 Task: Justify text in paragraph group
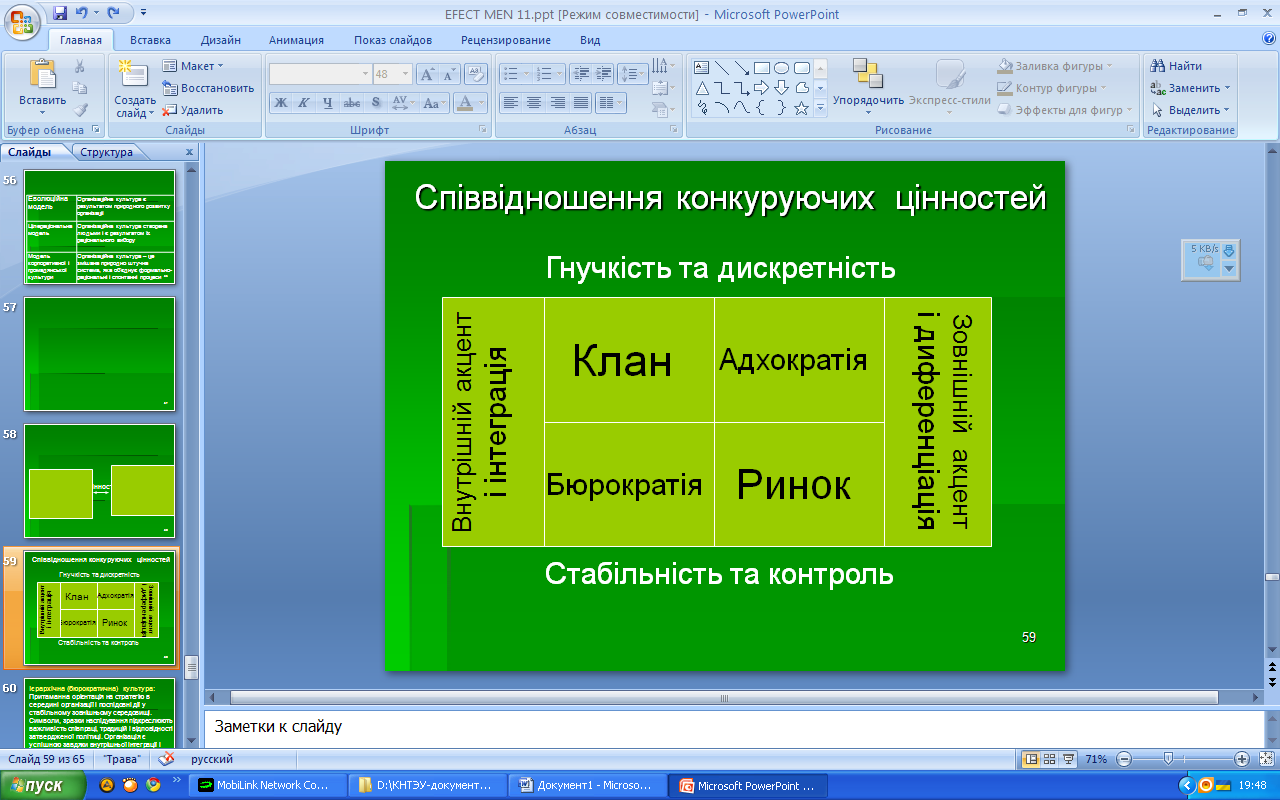[x=581, y=102]
